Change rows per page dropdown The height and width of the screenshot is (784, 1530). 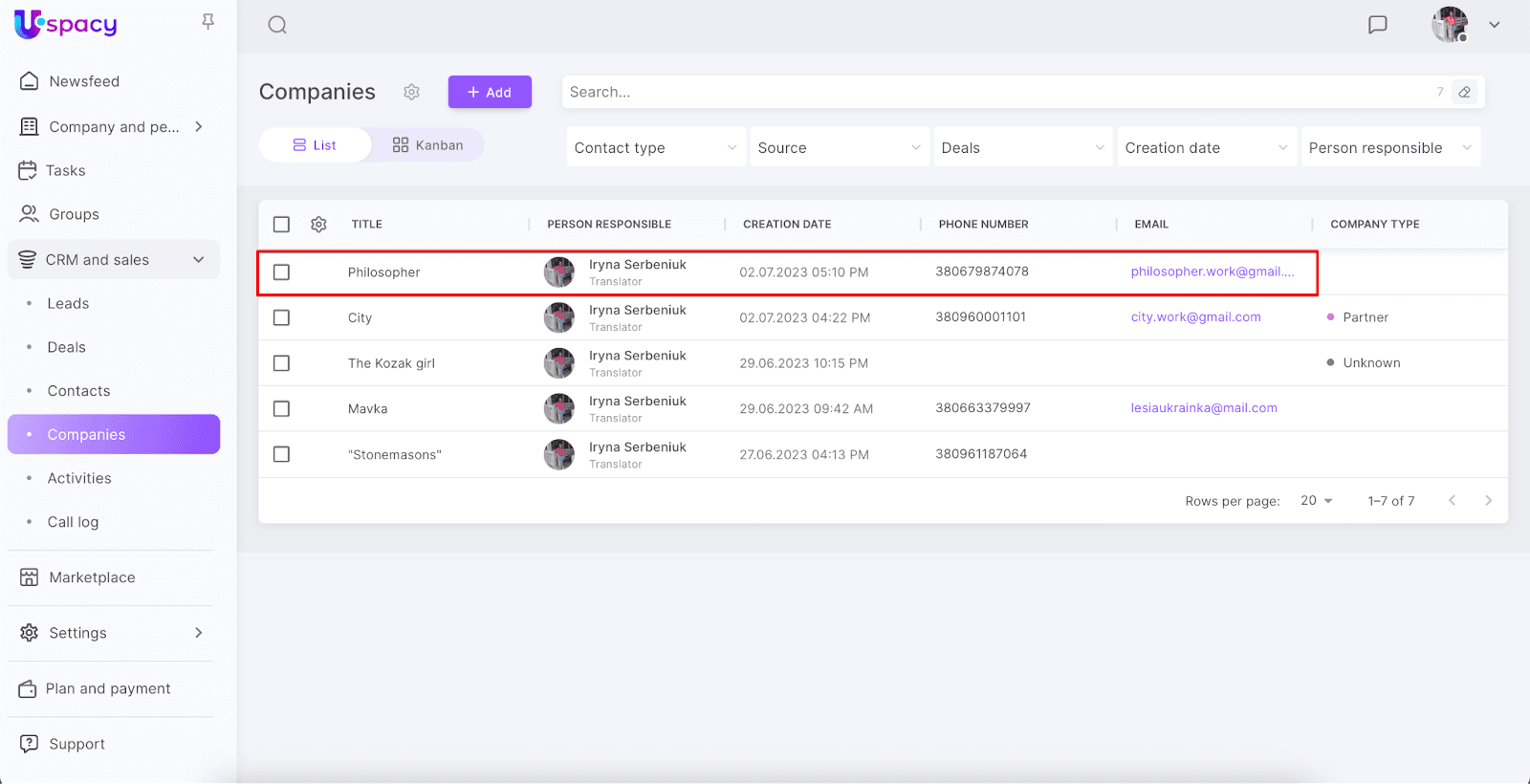pyautogui.click(x=1316, y=501)
